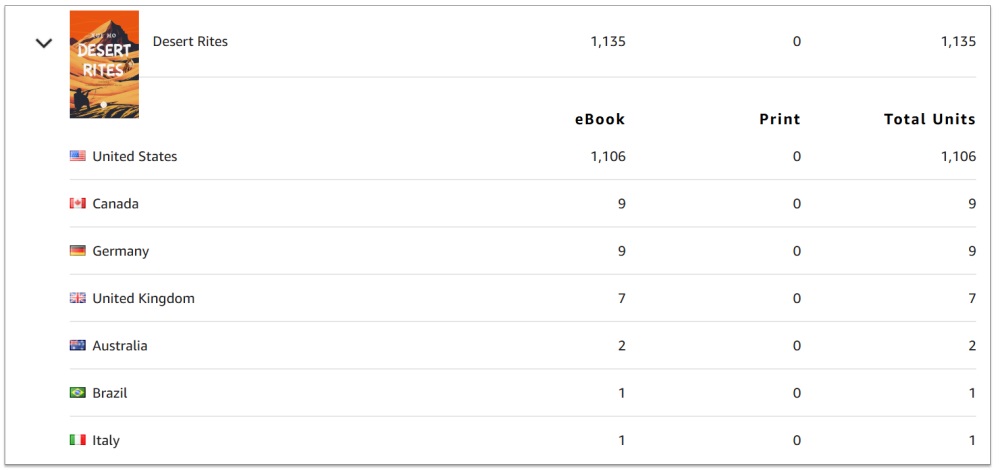Select the Australia row label
The height and width of the screenshot is (470, 1000).
pos(120,346)
